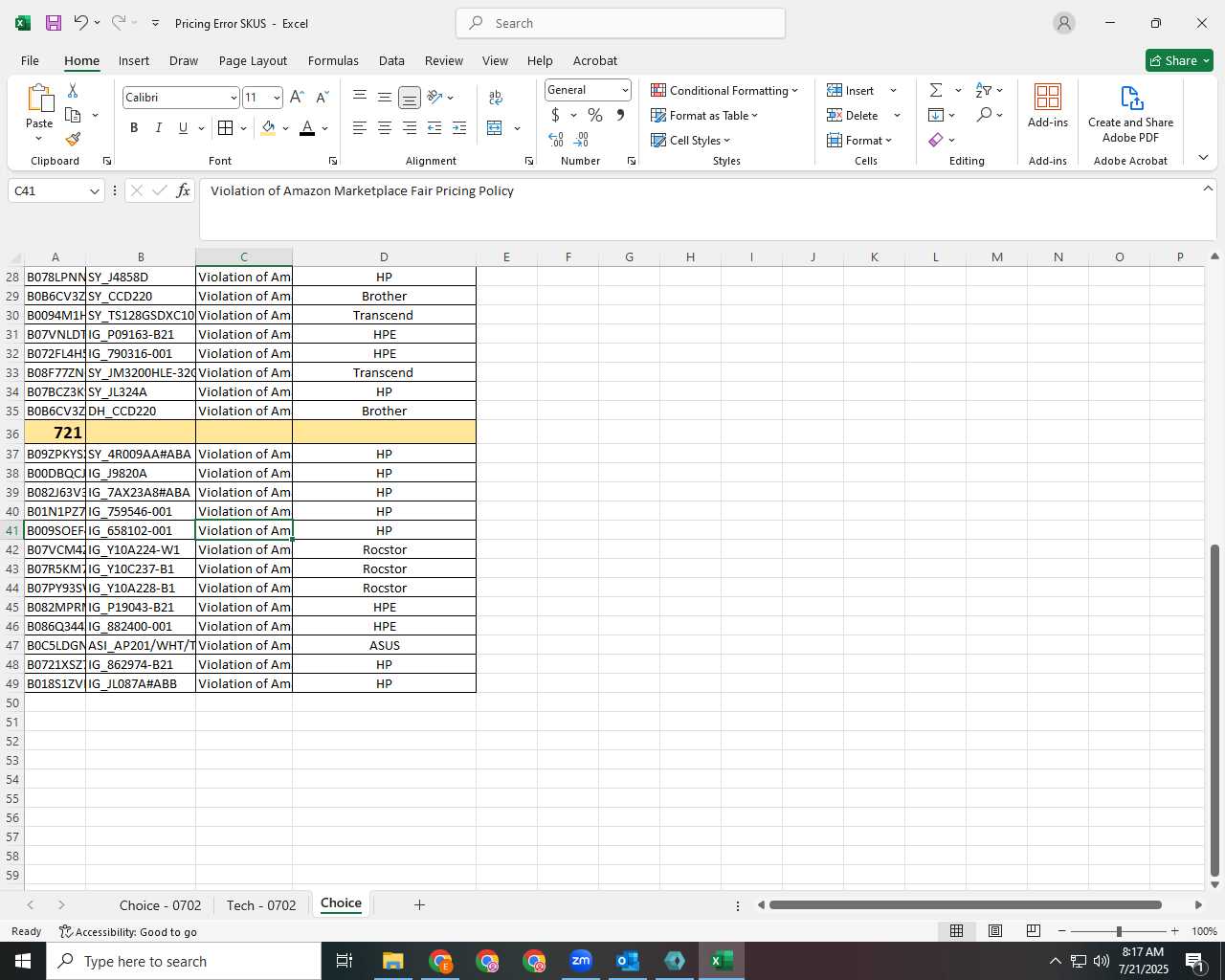Switch to Page Break Preview
The height and width of the screenshot is (980, 1225).
pos(1034,931)
